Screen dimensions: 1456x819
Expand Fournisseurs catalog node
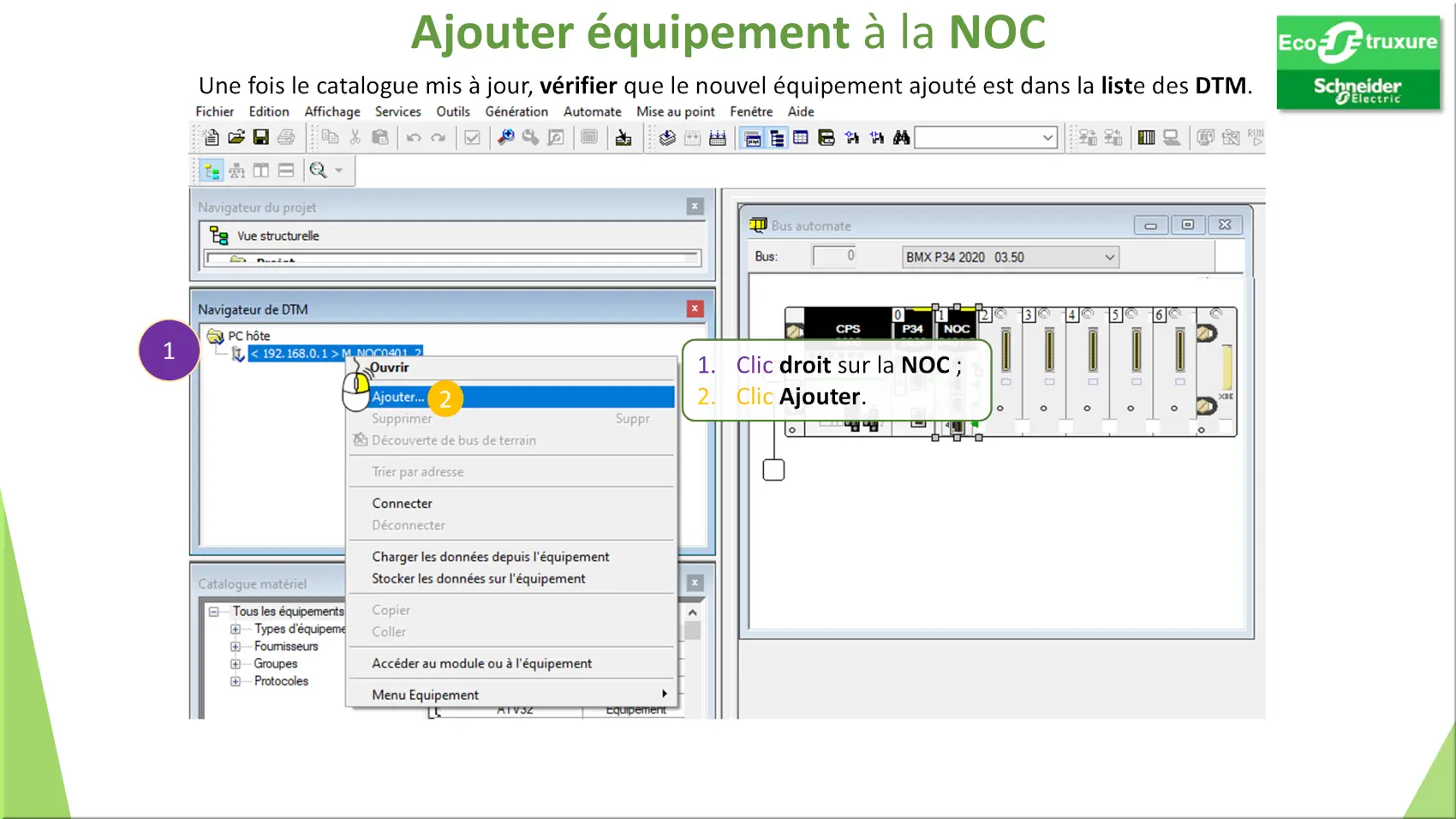click(x=236, y=647)
